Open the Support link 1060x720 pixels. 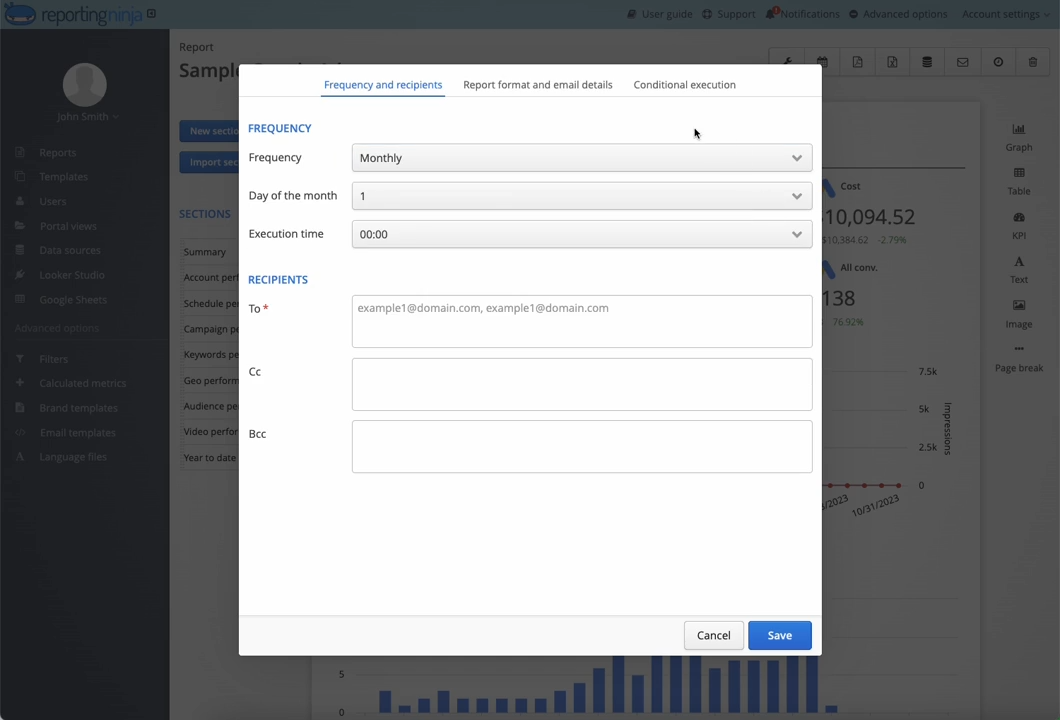click(729, 14)
